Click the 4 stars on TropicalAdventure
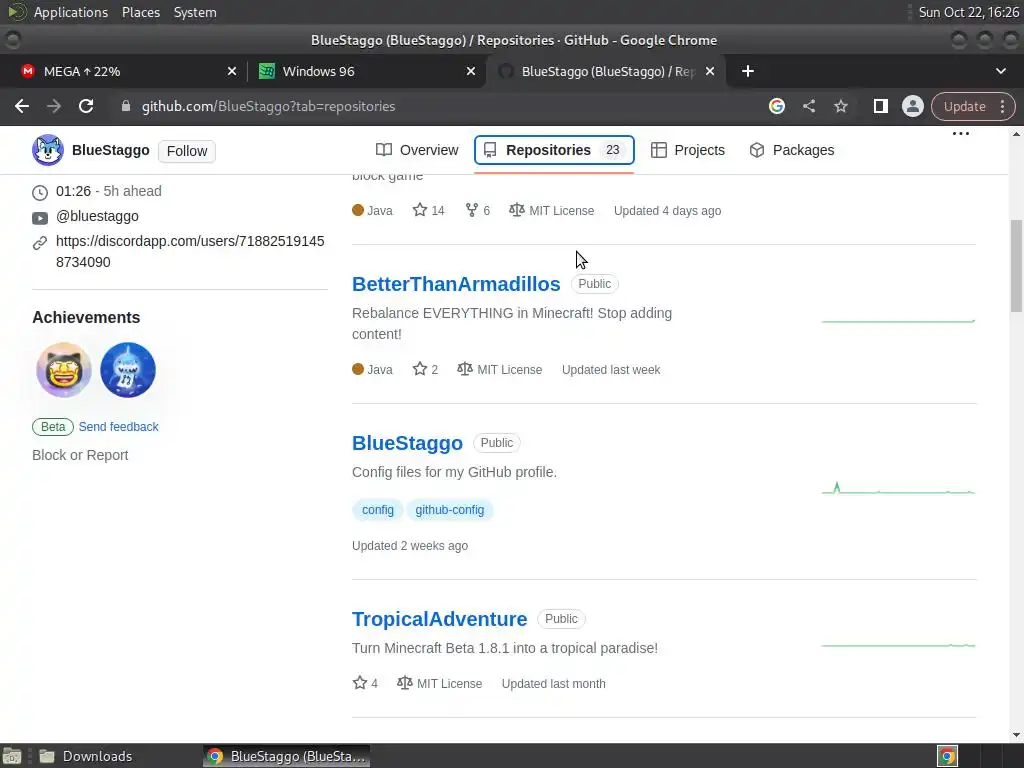Screen dimensions: 1024x768 365,684
